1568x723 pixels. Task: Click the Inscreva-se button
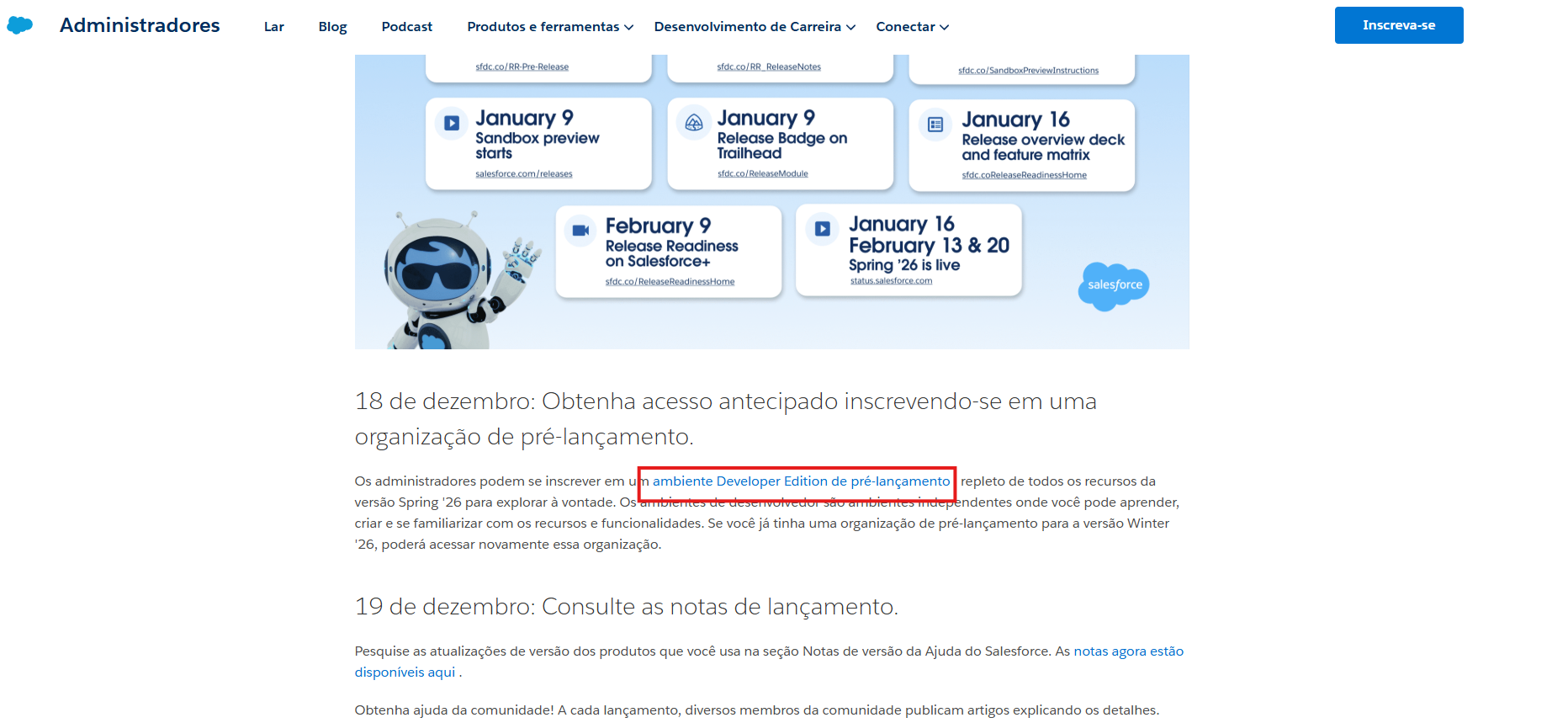(x=1399, y=25)
